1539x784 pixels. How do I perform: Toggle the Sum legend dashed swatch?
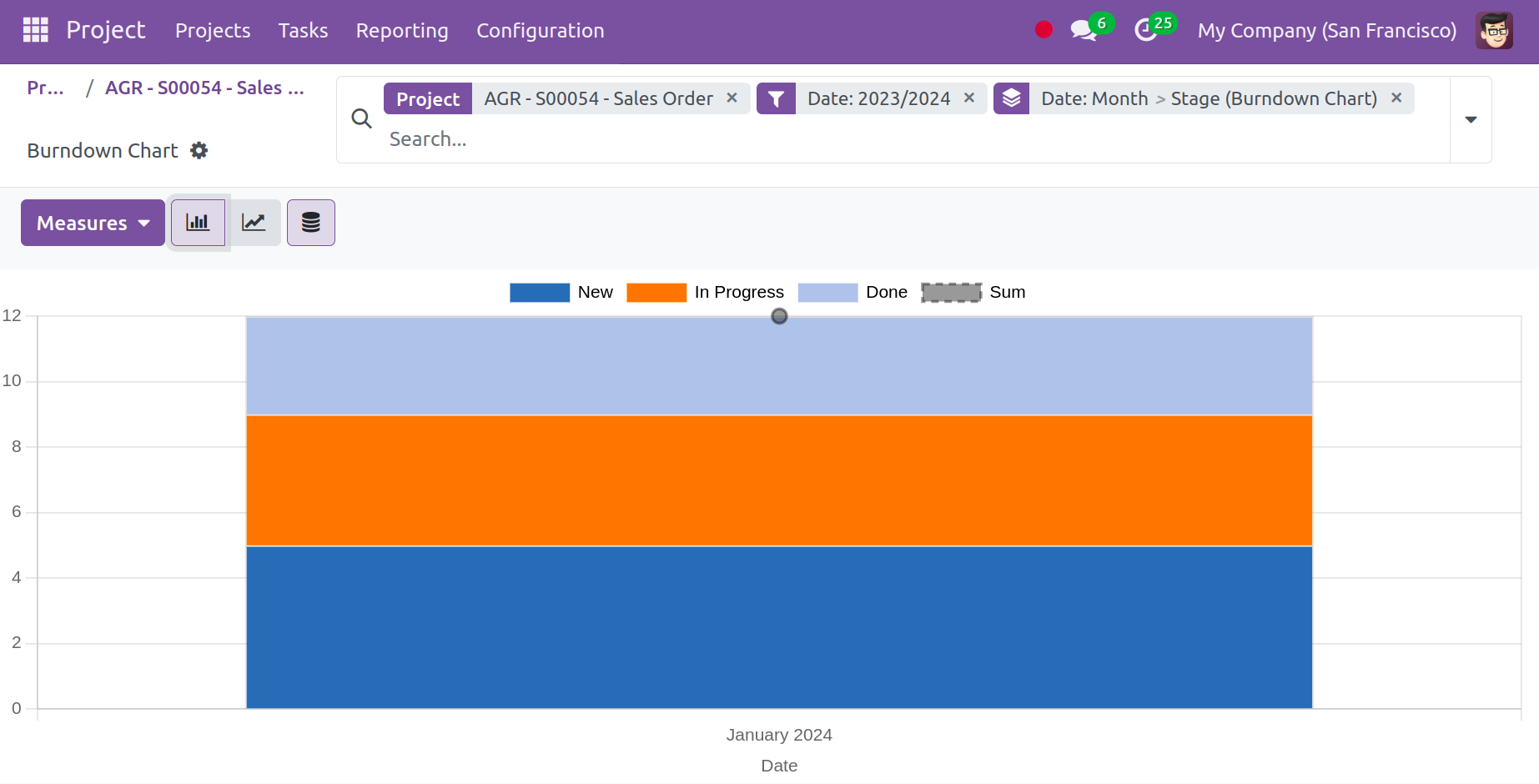[951, 293]
